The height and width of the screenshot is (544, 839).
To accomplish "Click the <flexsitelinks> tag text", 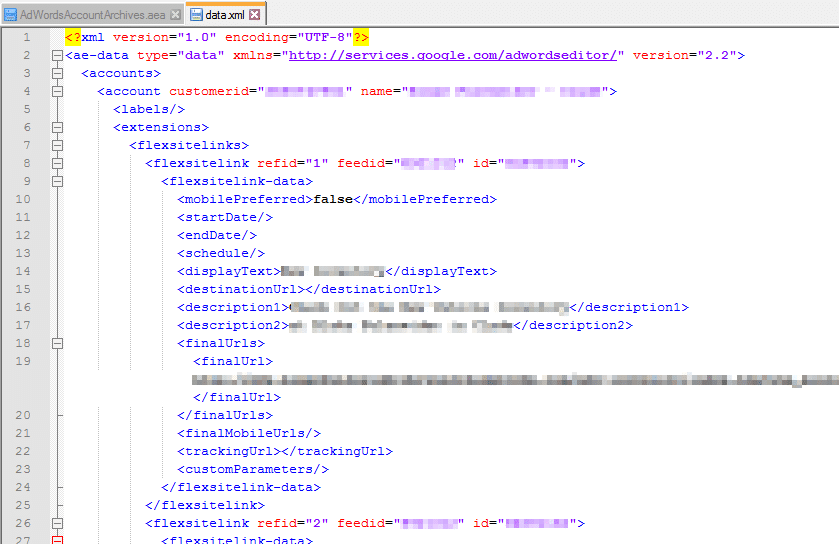I will click(189, 145).
